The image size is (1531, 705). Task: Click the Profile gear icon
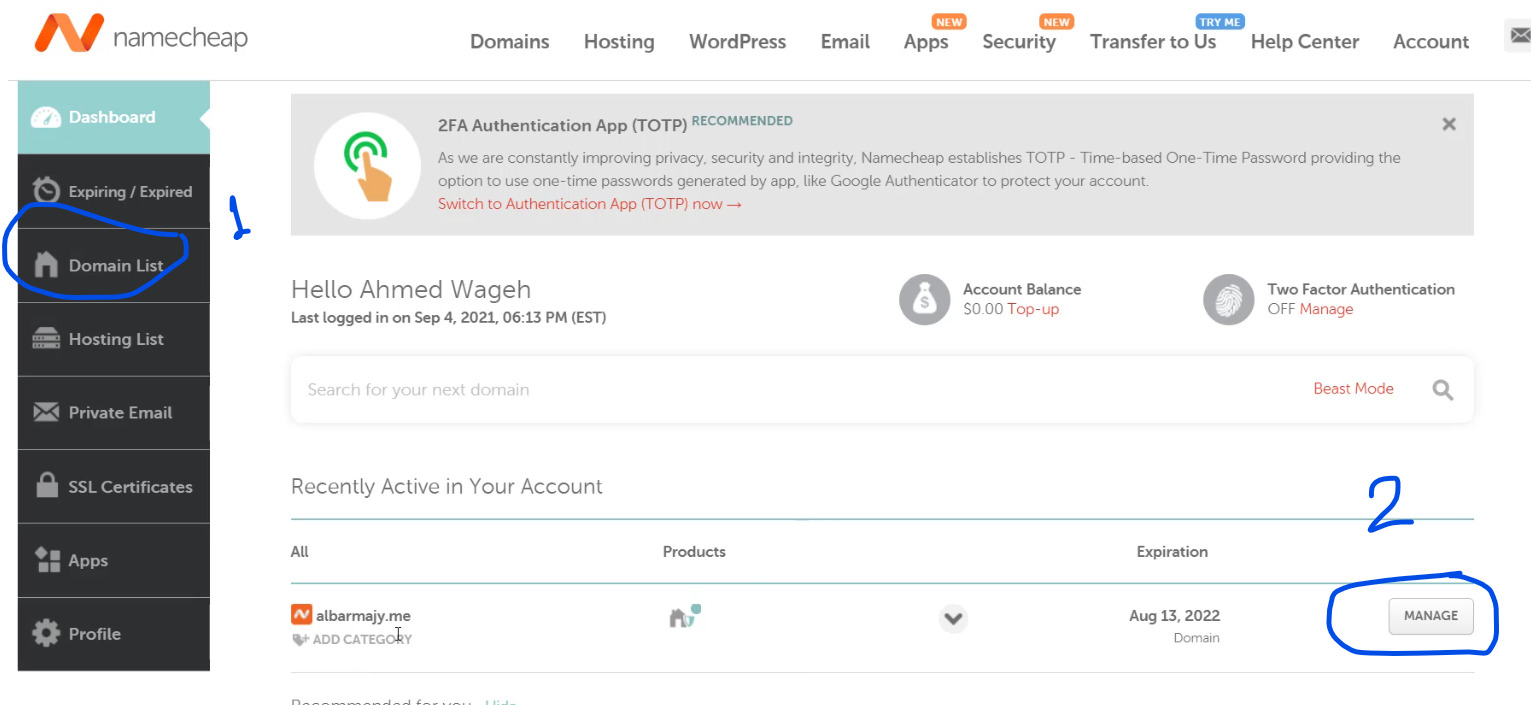[x=46, y=633]
